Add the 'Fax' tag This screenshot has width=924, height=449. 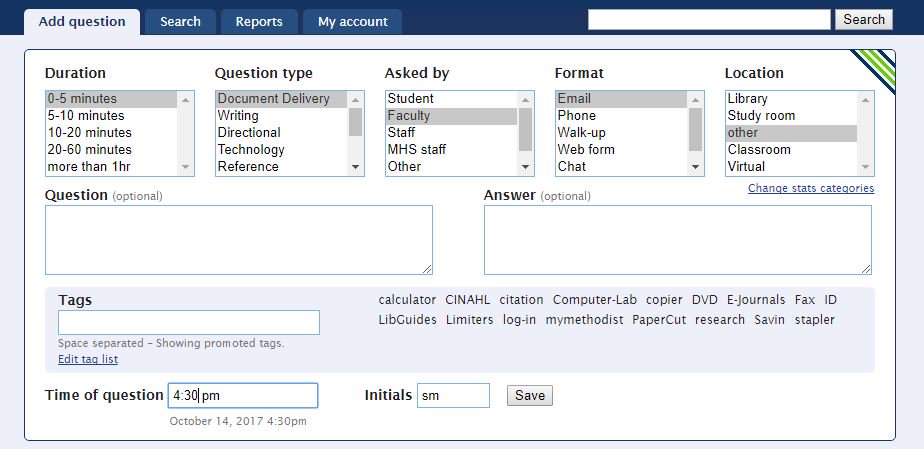(x=805, y=300)
